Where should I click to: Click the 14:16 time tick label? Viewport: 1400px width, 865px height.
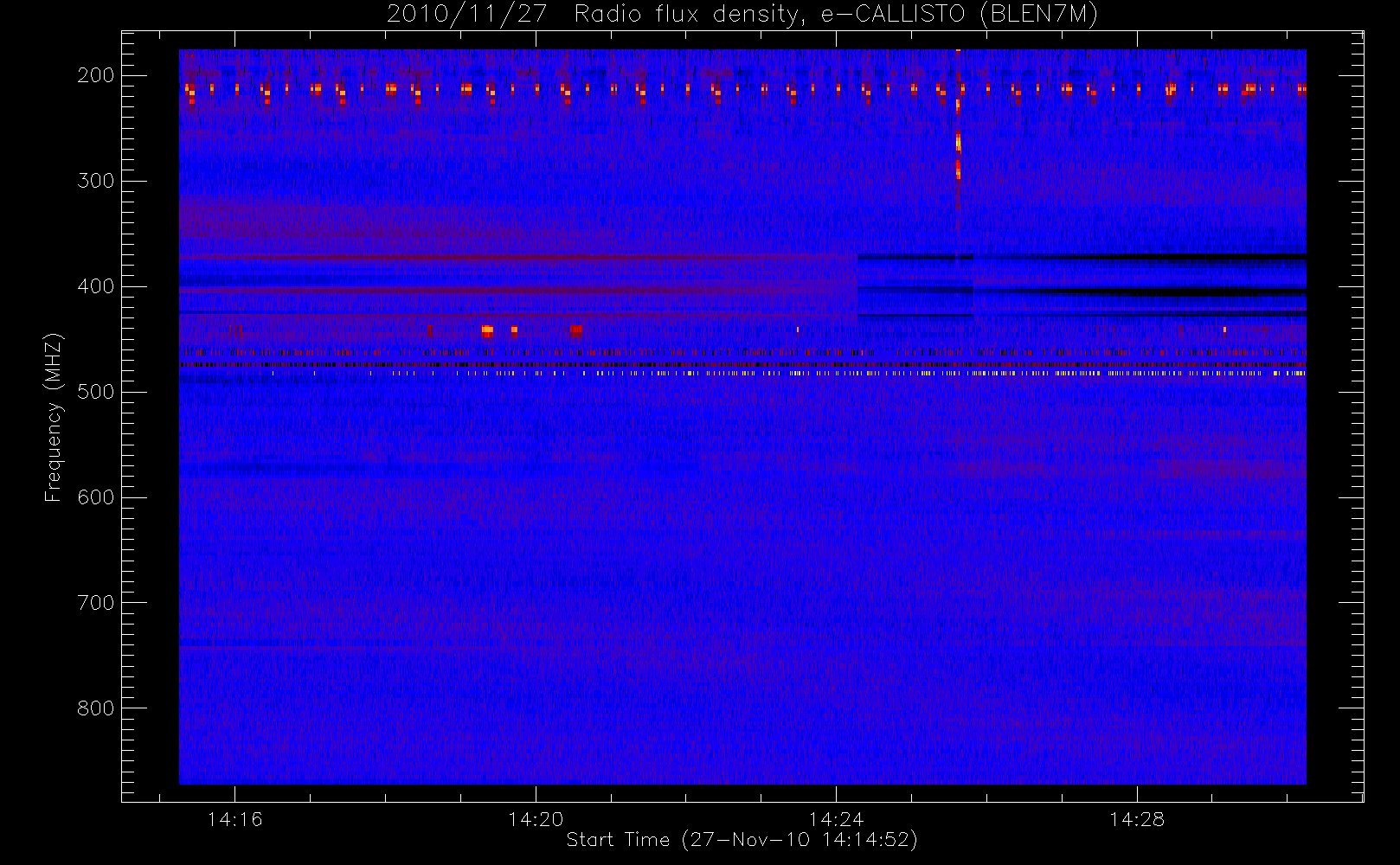tap(234, 818)
